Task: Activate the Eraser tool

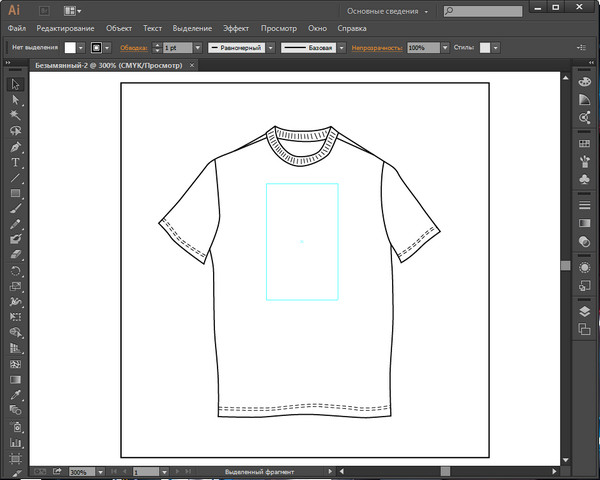Action: coord(16,255)
